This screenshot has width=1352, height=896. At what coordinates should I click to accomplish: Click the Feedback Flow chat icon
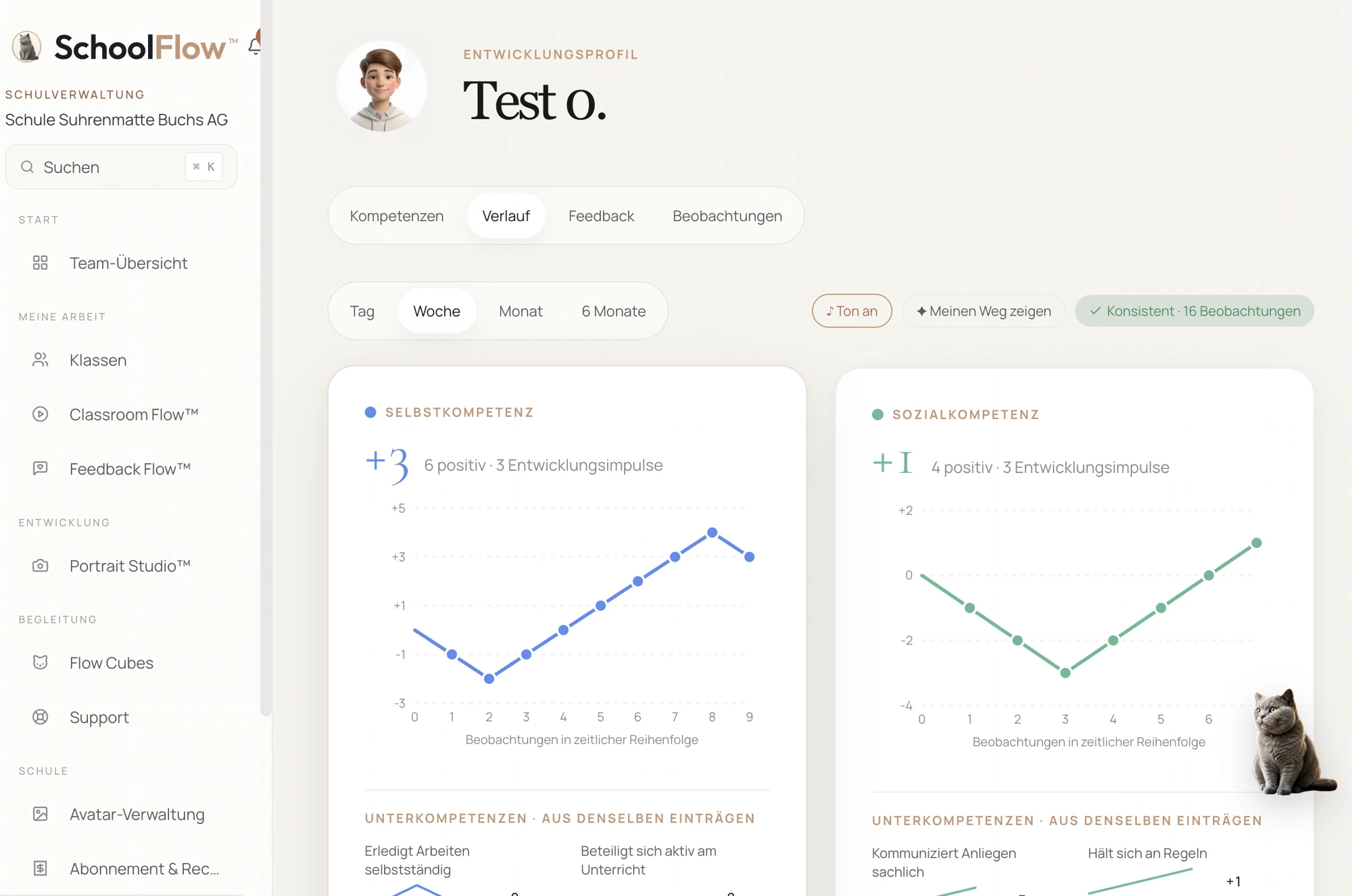(x=41, y=468)
